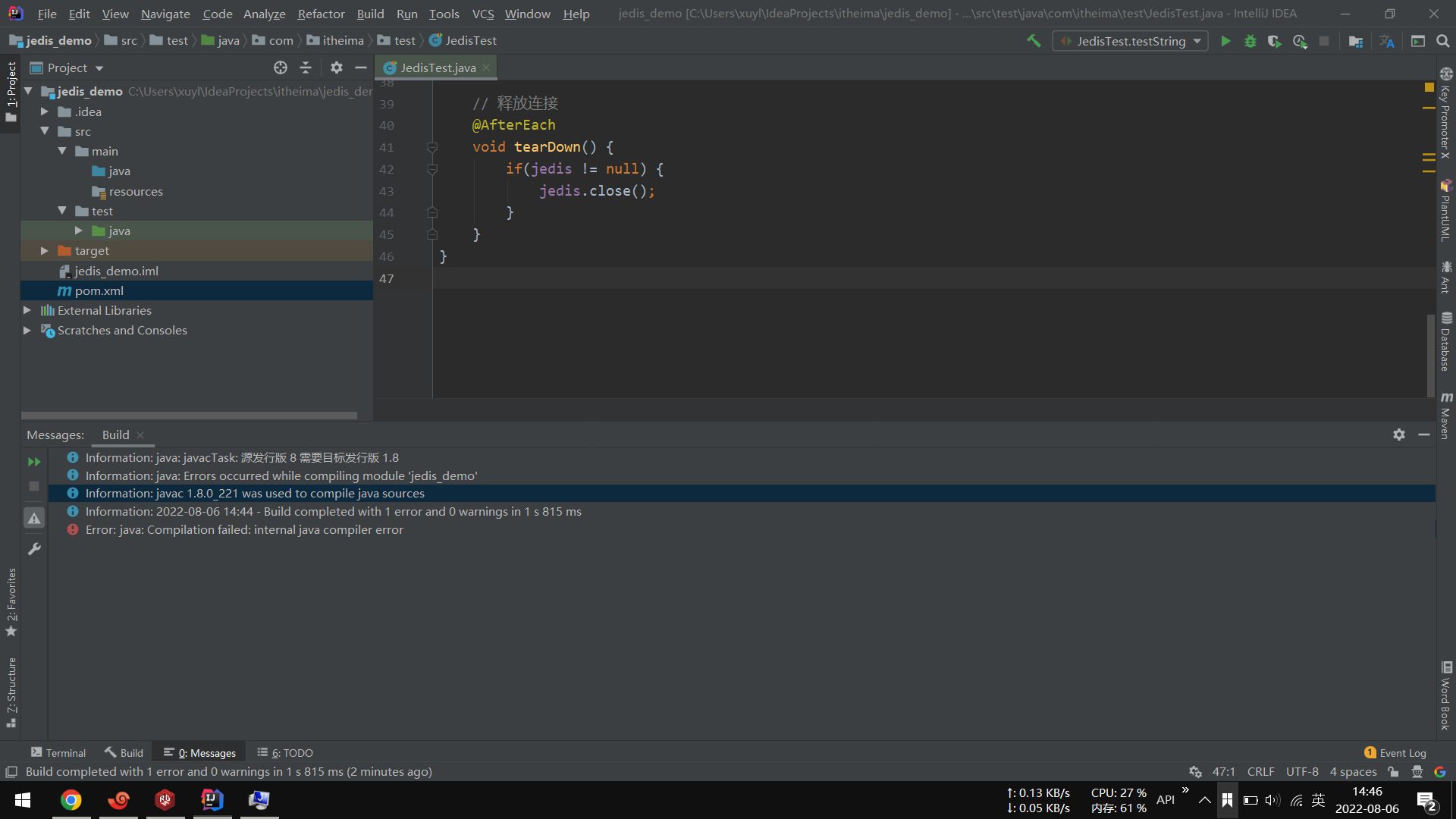The width and height of the screenshot is (1456, 819).
Task: Switch to the Terminal tool tab
Action: (x=58, y=752)
